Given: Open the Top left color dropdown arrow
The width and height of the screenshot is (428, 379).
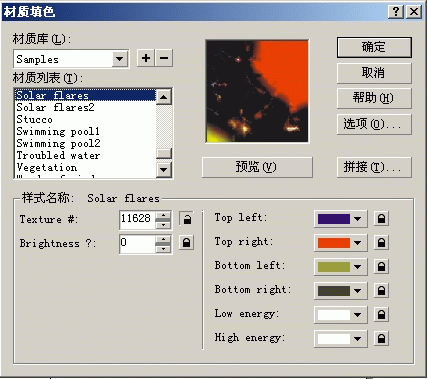Looking at the screenshot, I should point(358,219).
